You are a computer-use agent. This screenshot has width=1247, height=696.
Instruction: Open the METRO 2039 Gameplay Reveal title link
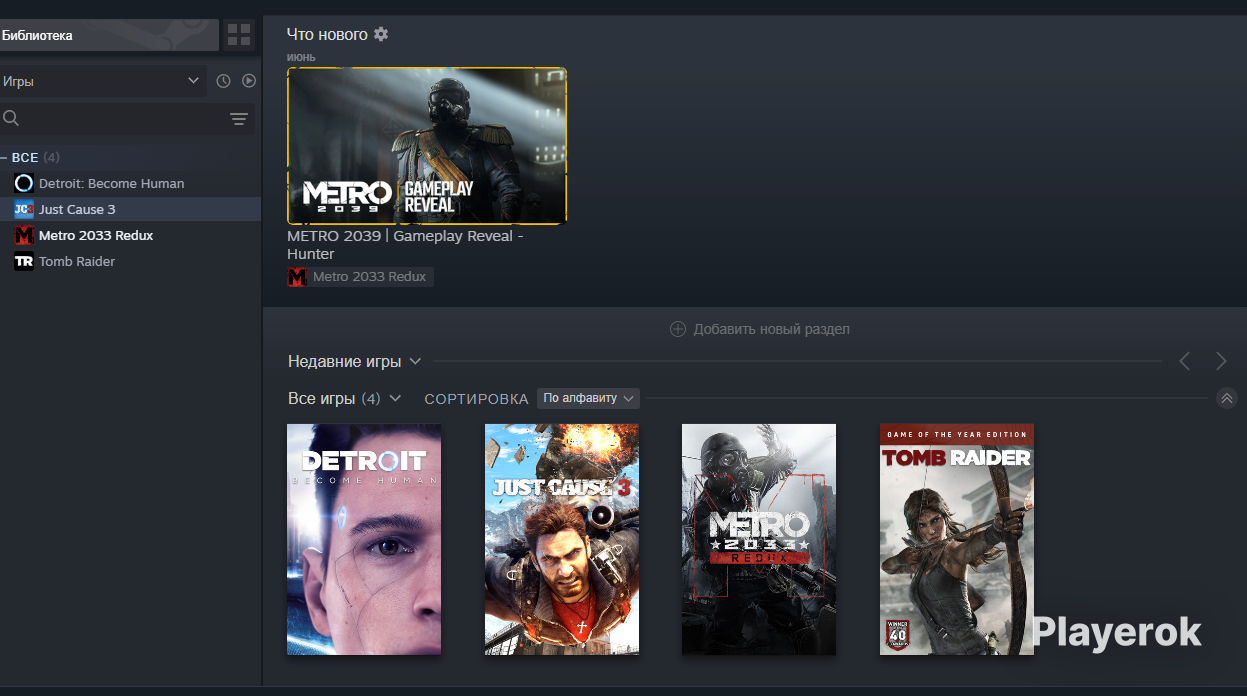coord(406,245)
